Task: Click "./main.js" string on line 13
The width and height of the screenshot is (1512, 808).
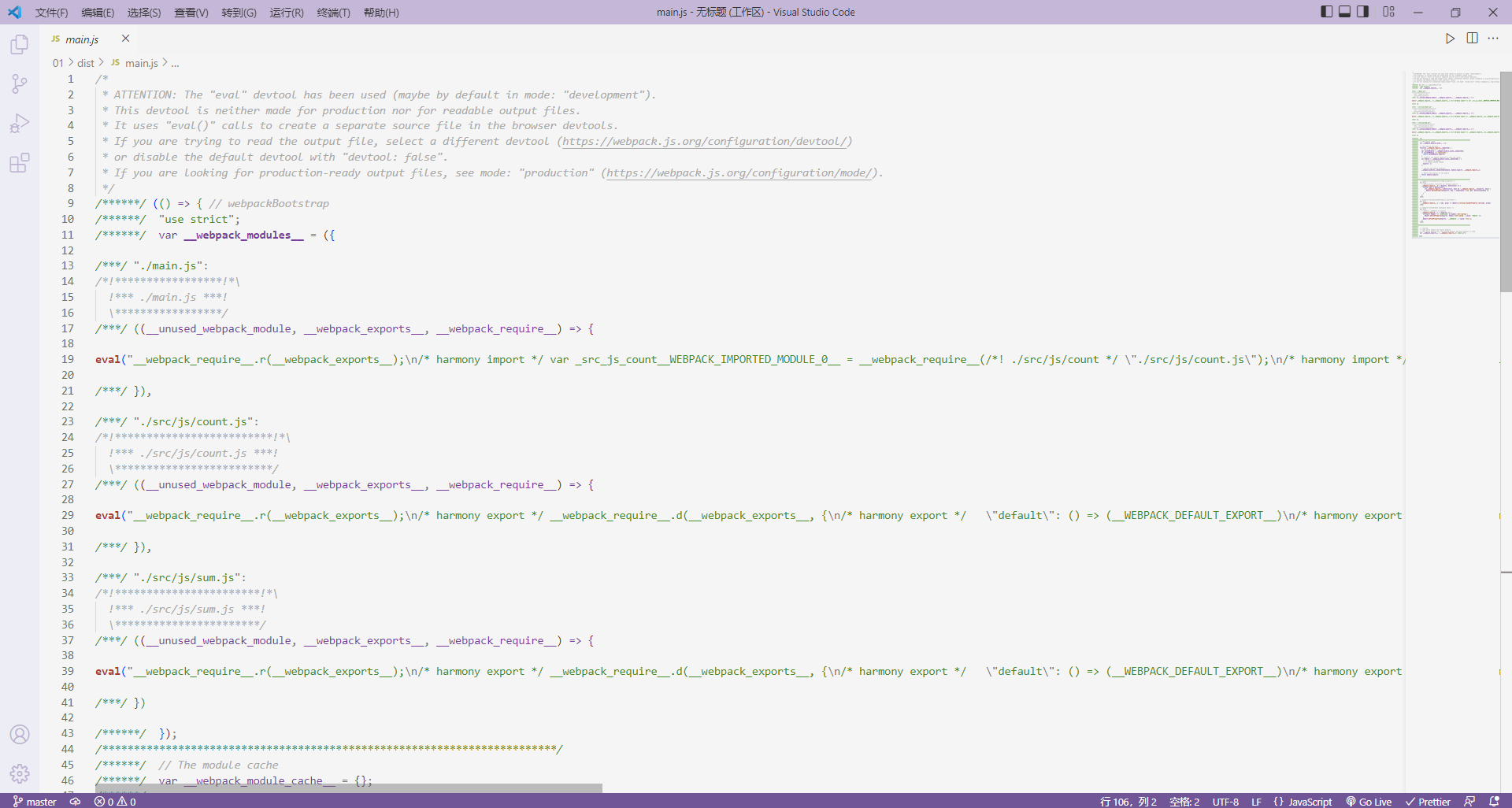Action: coord(168,266)
